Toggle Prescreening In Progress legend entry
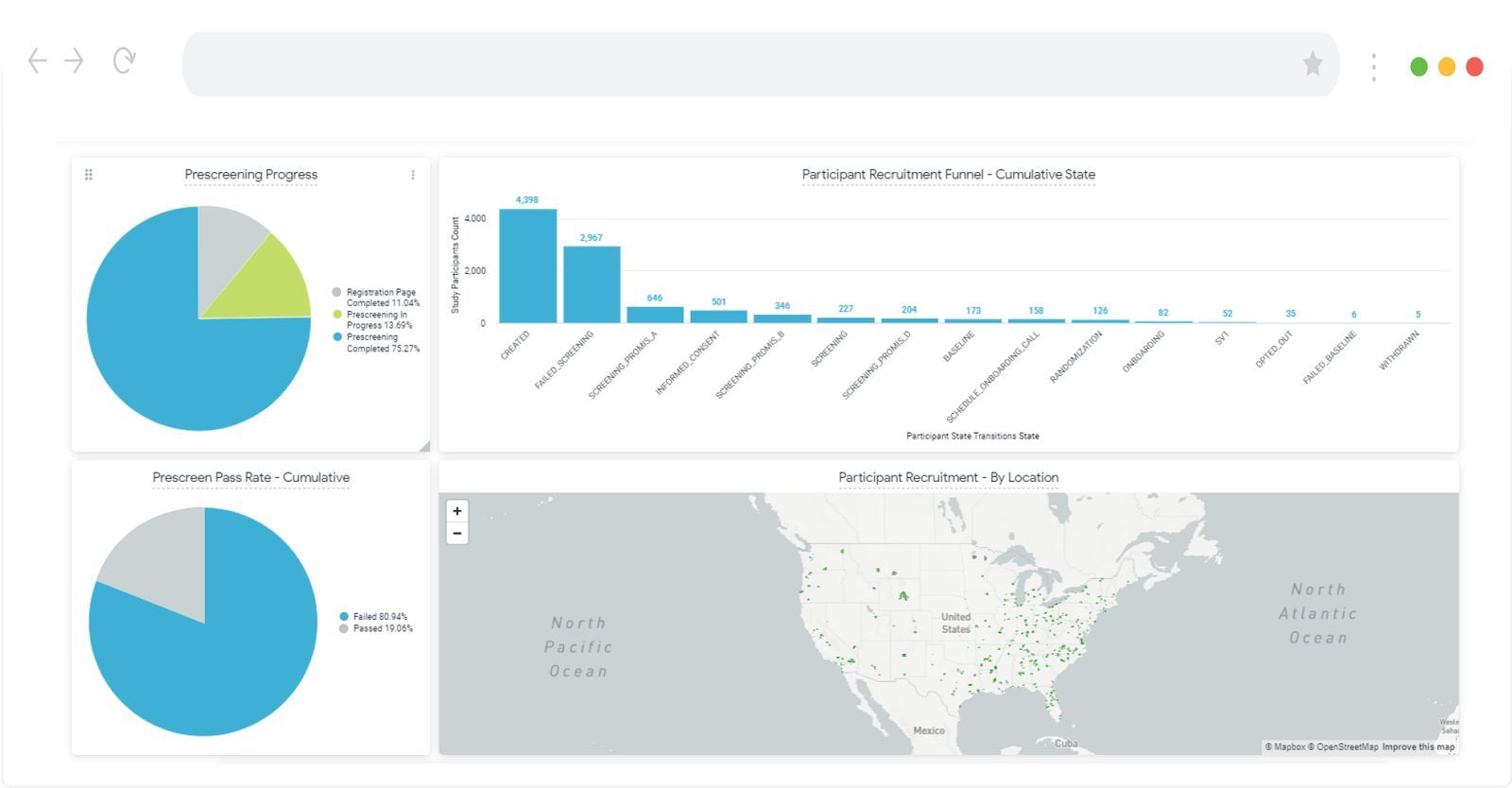 [378, 320]
